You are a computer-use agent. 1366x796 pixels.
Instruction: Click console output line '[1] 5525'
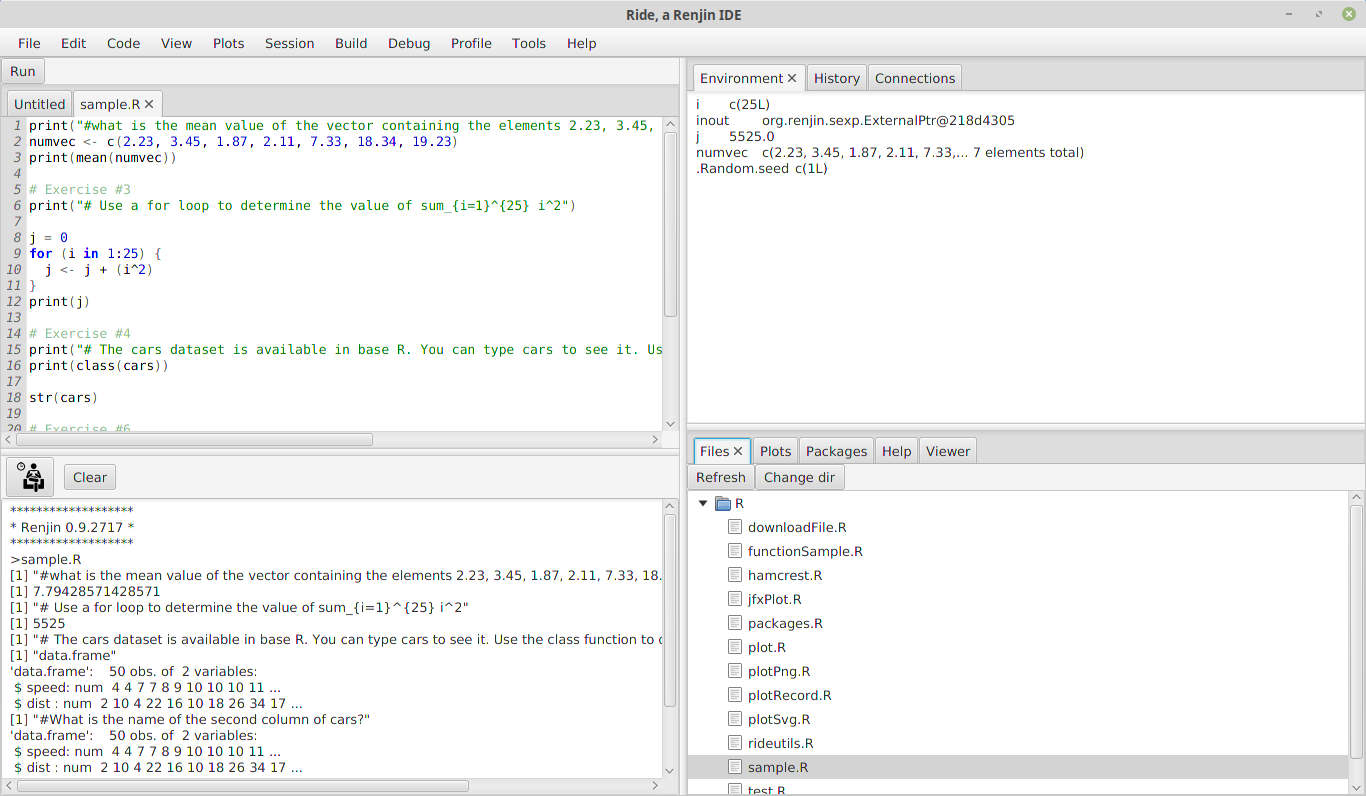click(x=37, y=623)
